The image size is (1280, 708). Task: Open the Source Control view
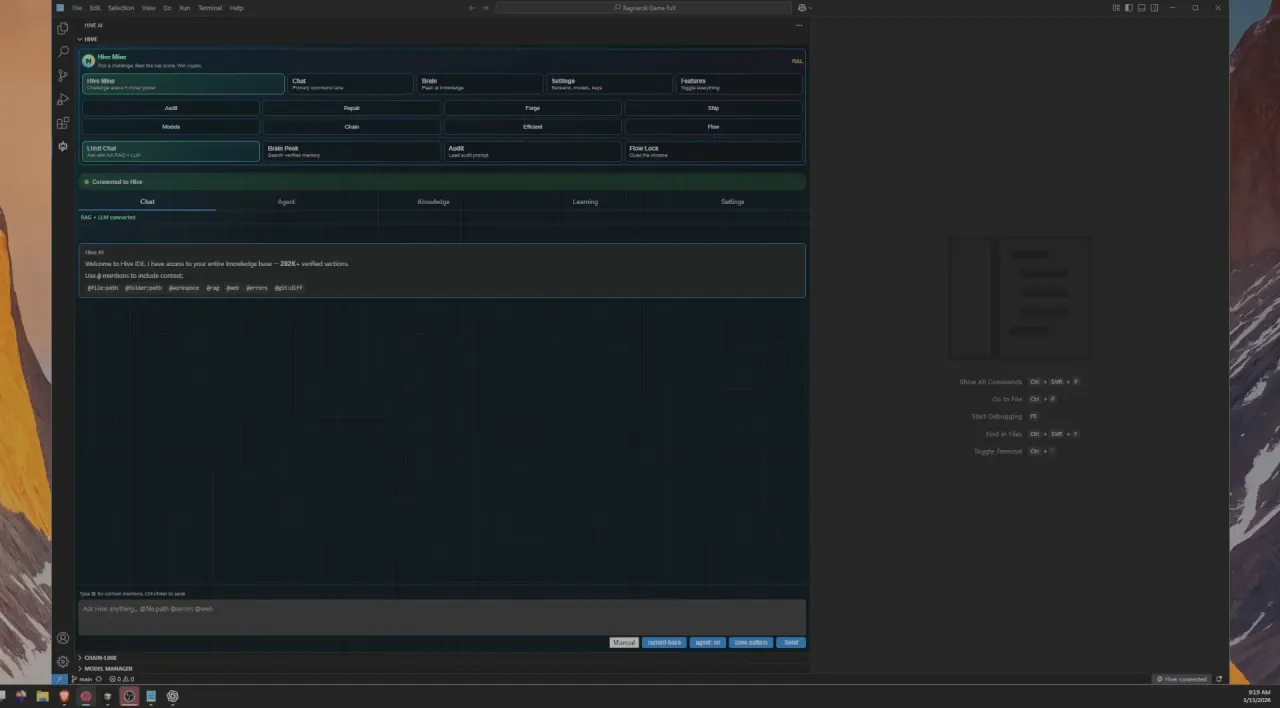tap(63, 76)
